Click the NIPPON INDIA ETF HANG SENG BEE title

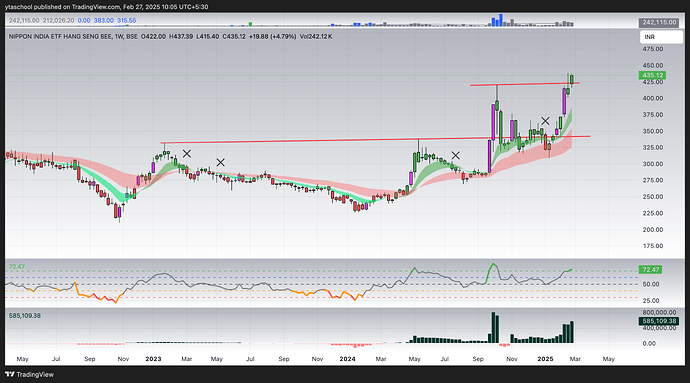60,37
